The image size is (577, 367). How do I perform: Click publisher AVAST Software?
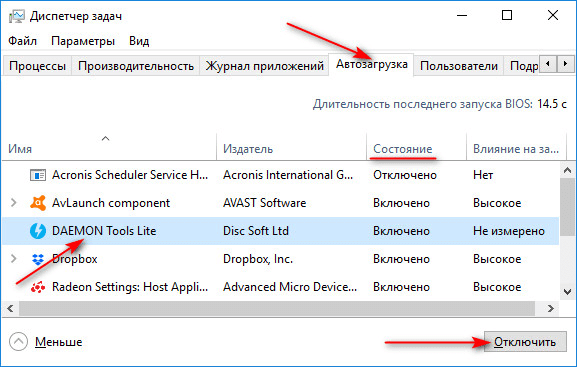(x=264, y=203)
